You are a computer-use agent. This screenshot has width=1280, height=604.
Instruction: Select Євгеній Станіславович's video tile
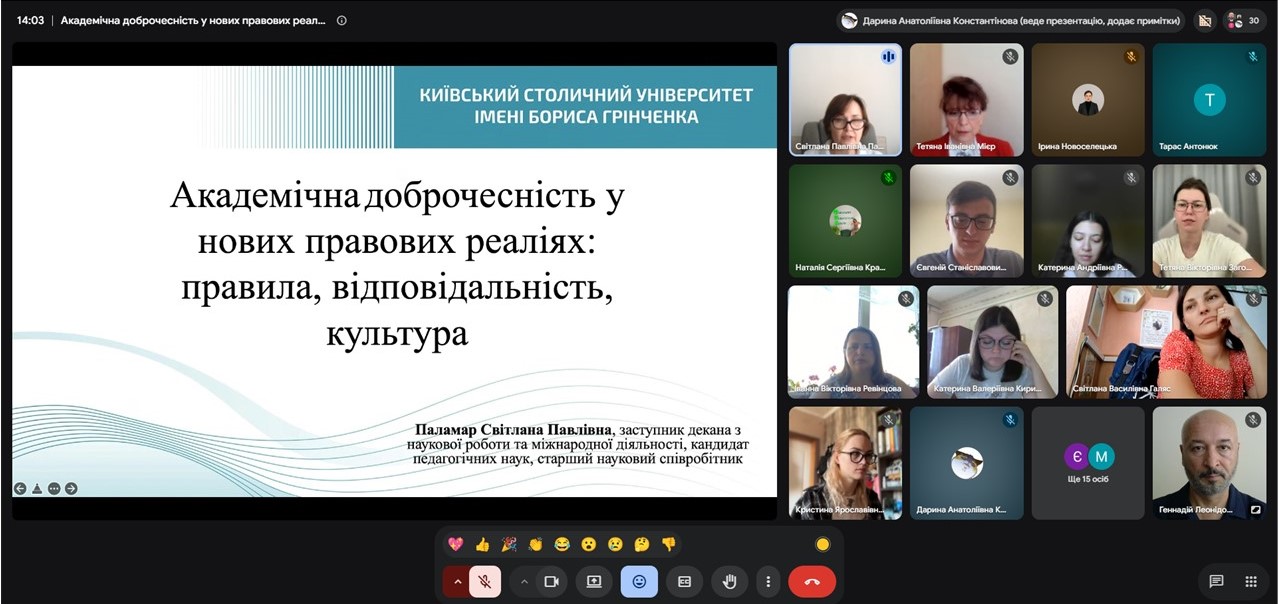[967, 221]
